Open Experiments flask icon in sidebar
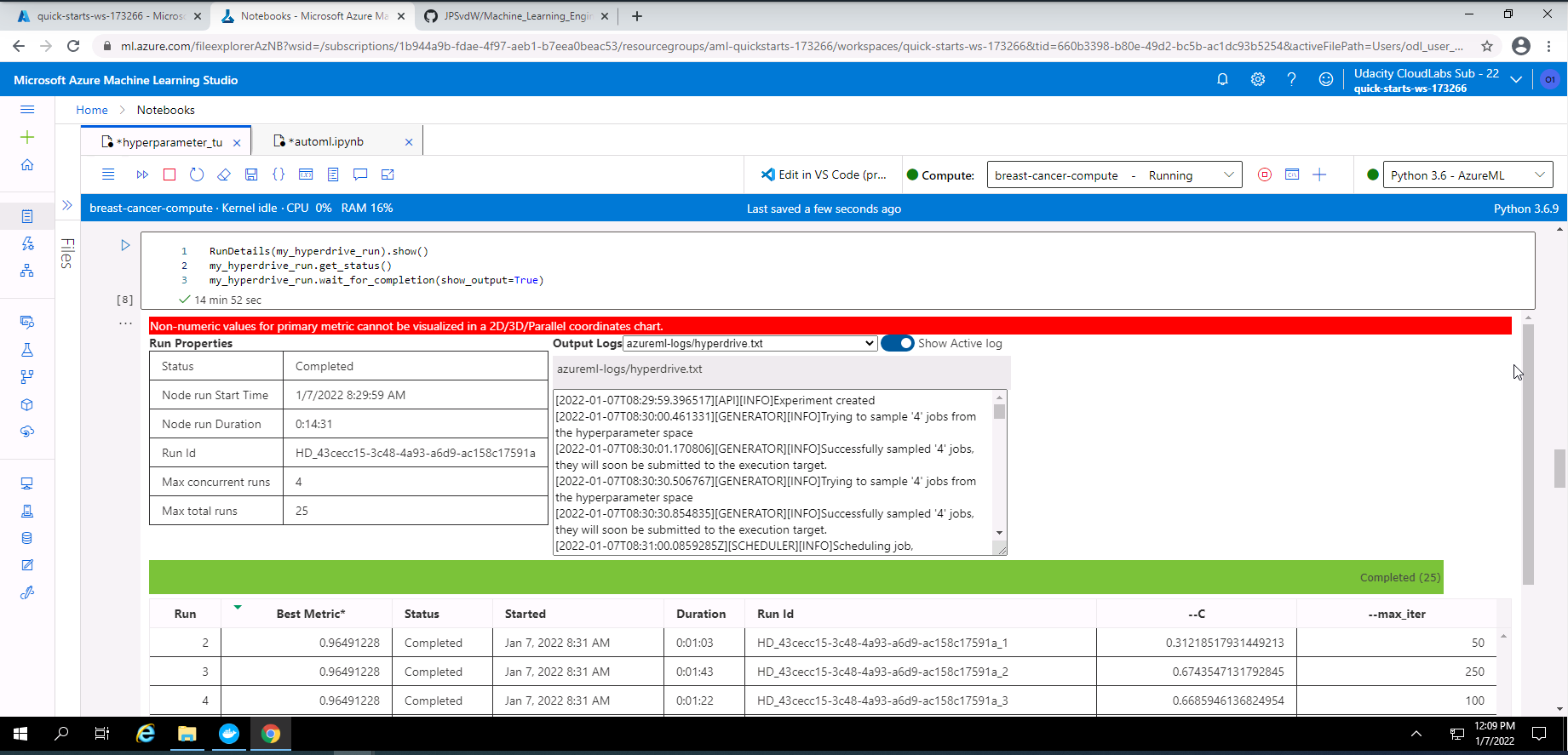 point(27,350)
